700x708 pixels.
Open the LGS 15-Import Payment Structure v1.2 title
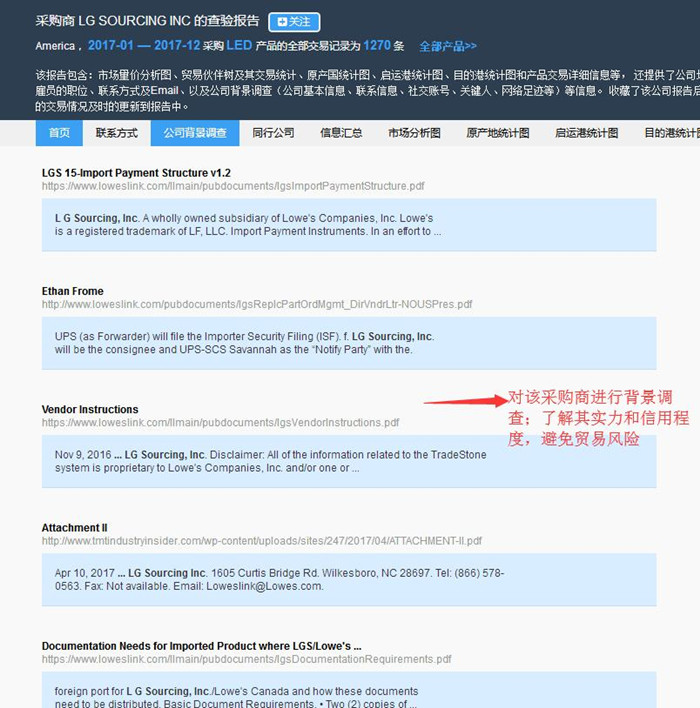[x=136, y=173]
